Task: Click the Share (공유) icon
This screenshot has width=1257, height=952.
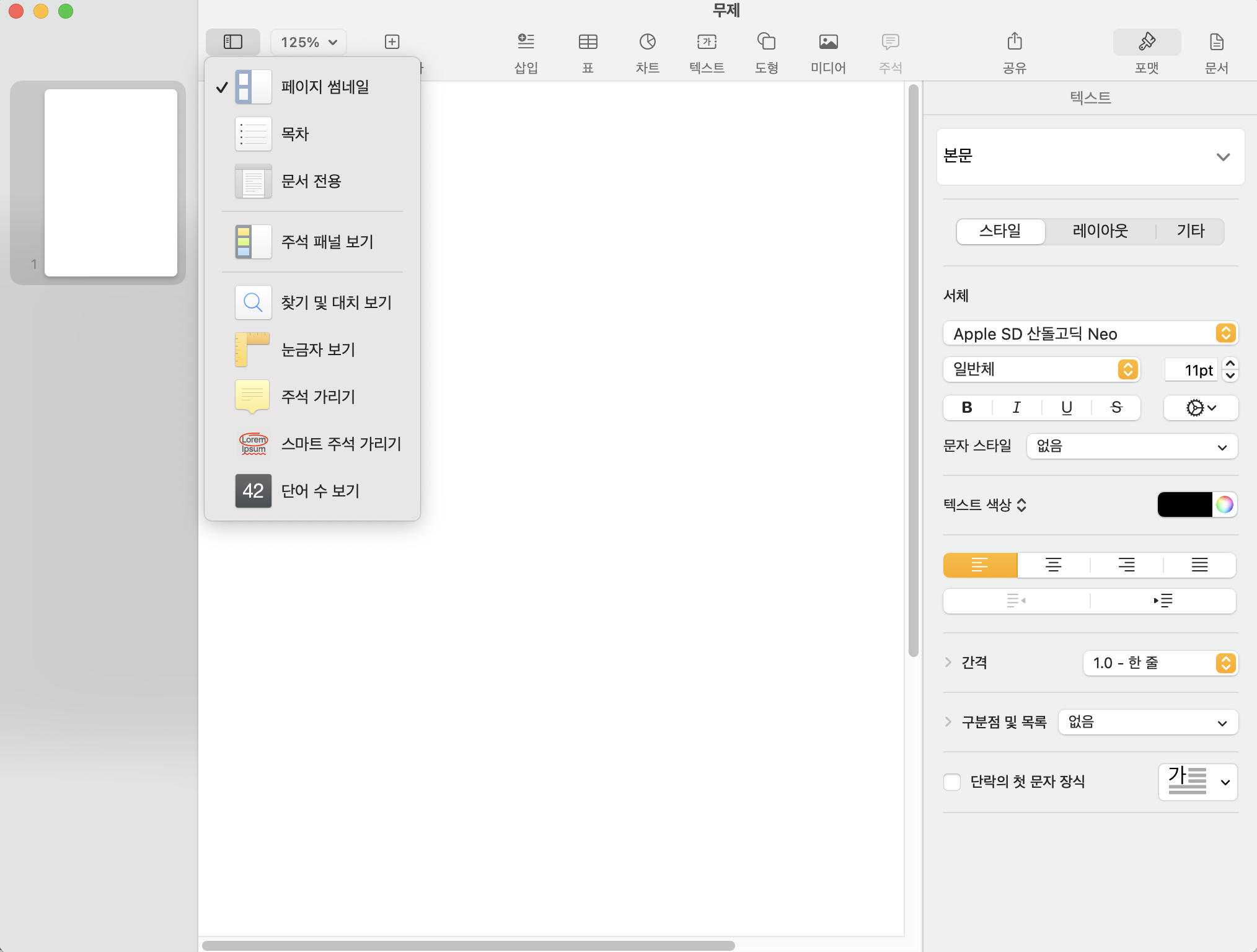Action: coord(1014,42)
